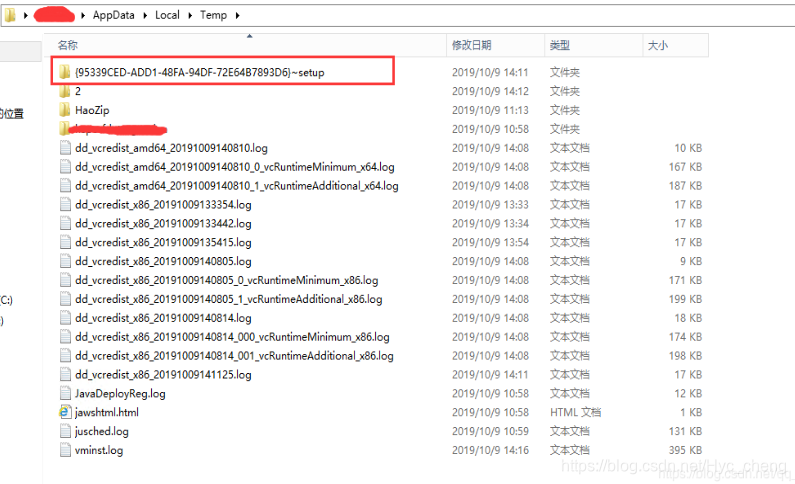Expand the arrow after the Temp breadcrumb
This screenshot has width=795, height=484.
coord(237,15)
